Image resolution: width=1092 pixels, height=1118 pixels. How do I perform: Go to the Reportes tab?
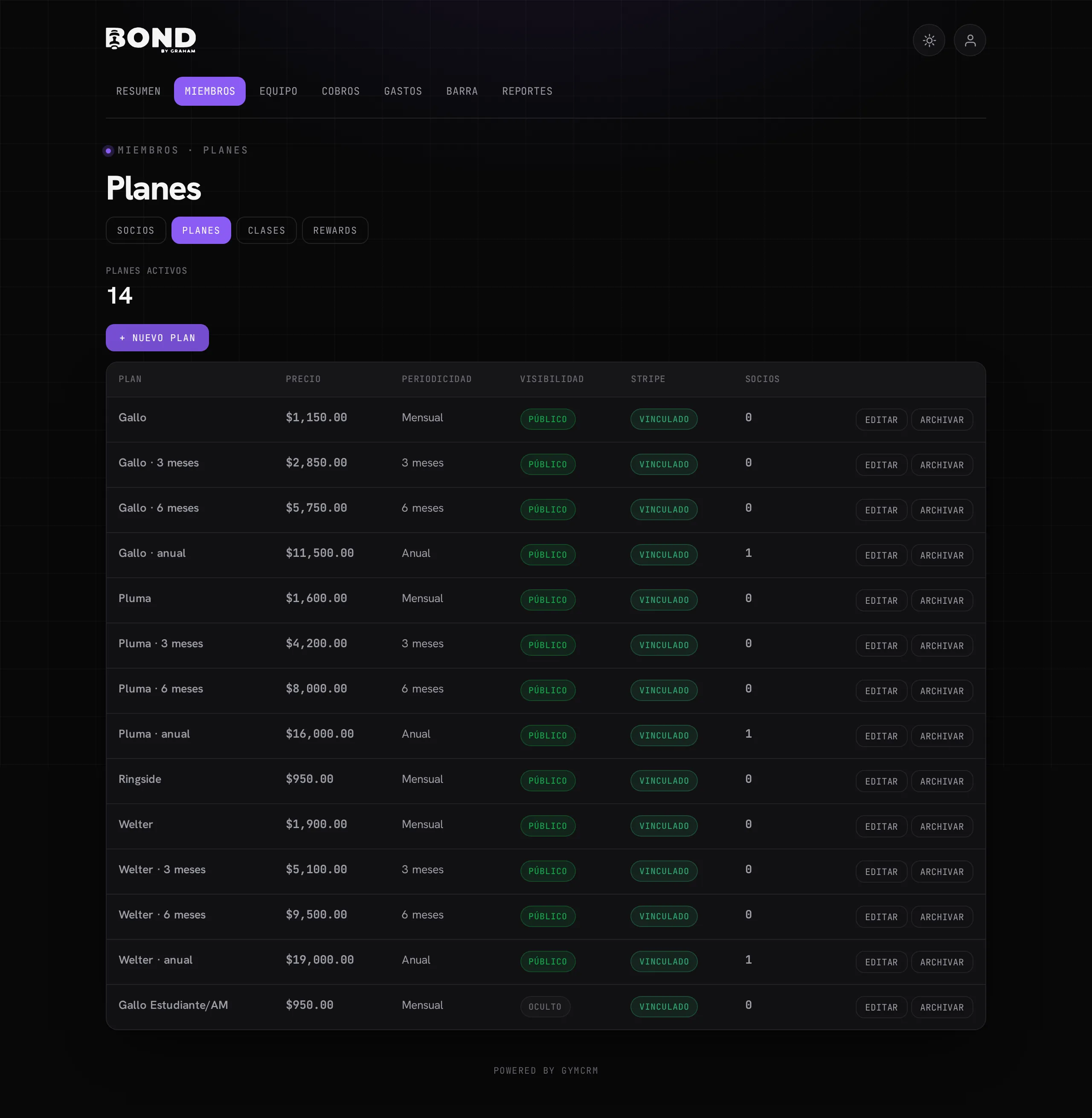pos(527,91)
